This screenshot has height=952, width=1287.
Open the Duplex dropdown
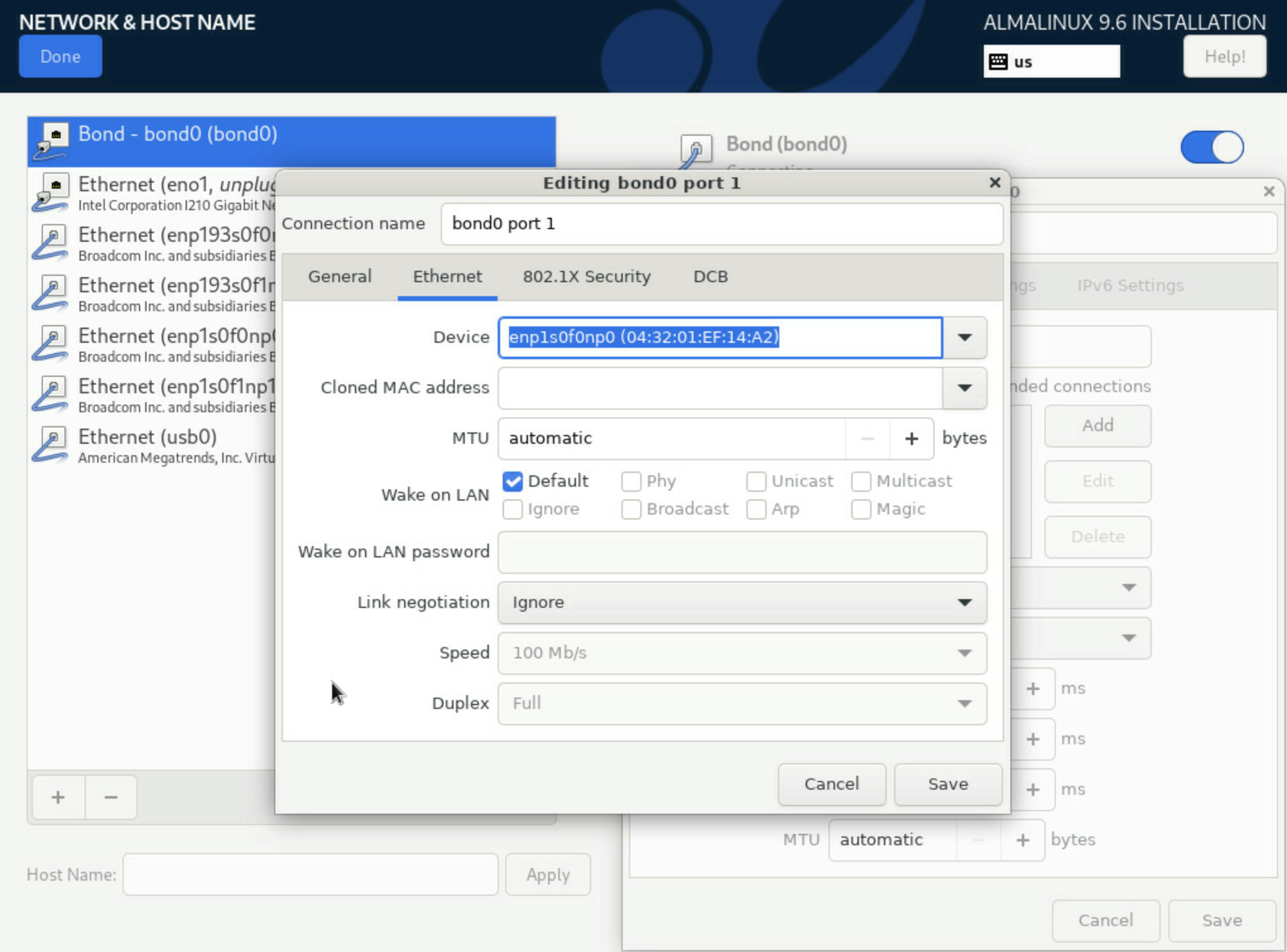(x=742, y=704)
